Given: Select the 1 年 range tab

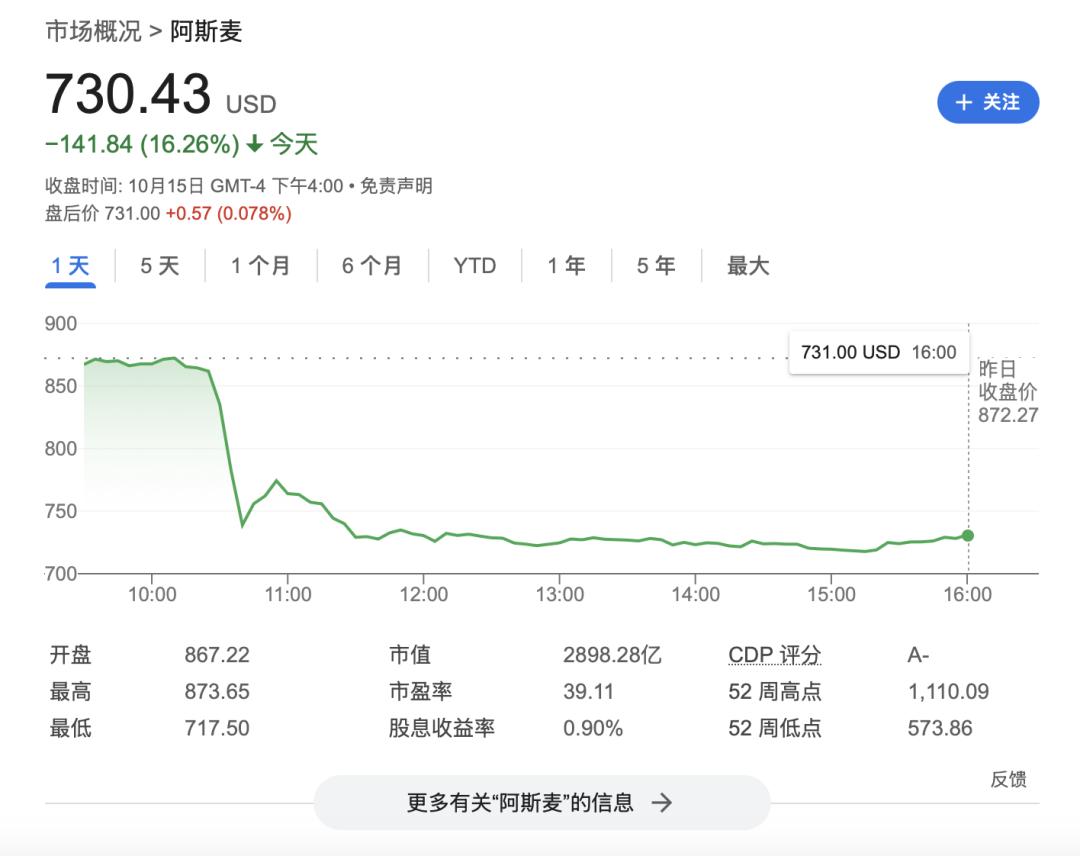Looking at the screenshot, I should tap(566, 266).
